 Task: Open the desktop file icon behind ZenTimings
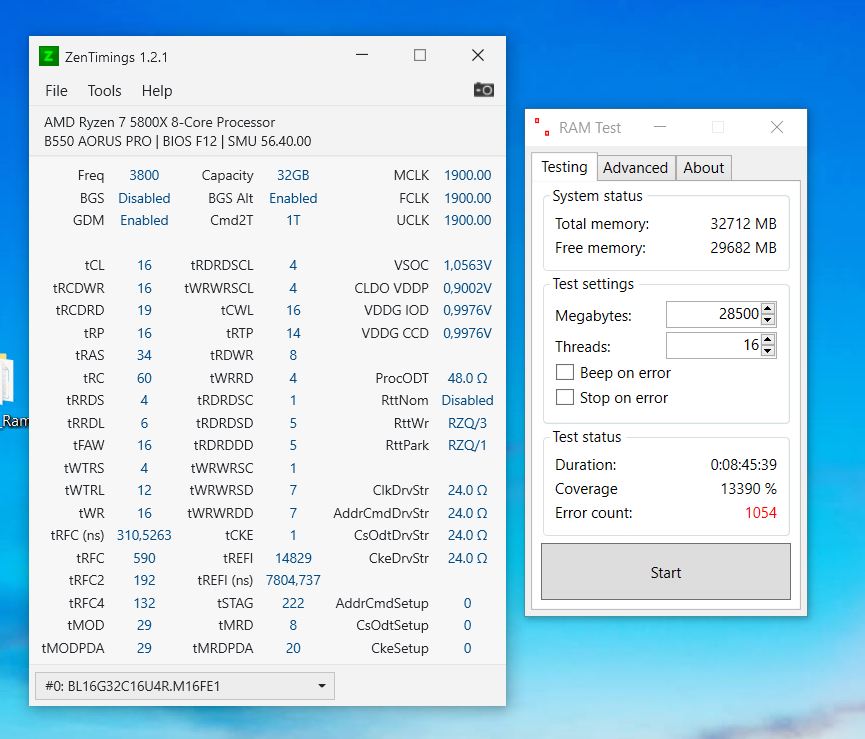7,379
